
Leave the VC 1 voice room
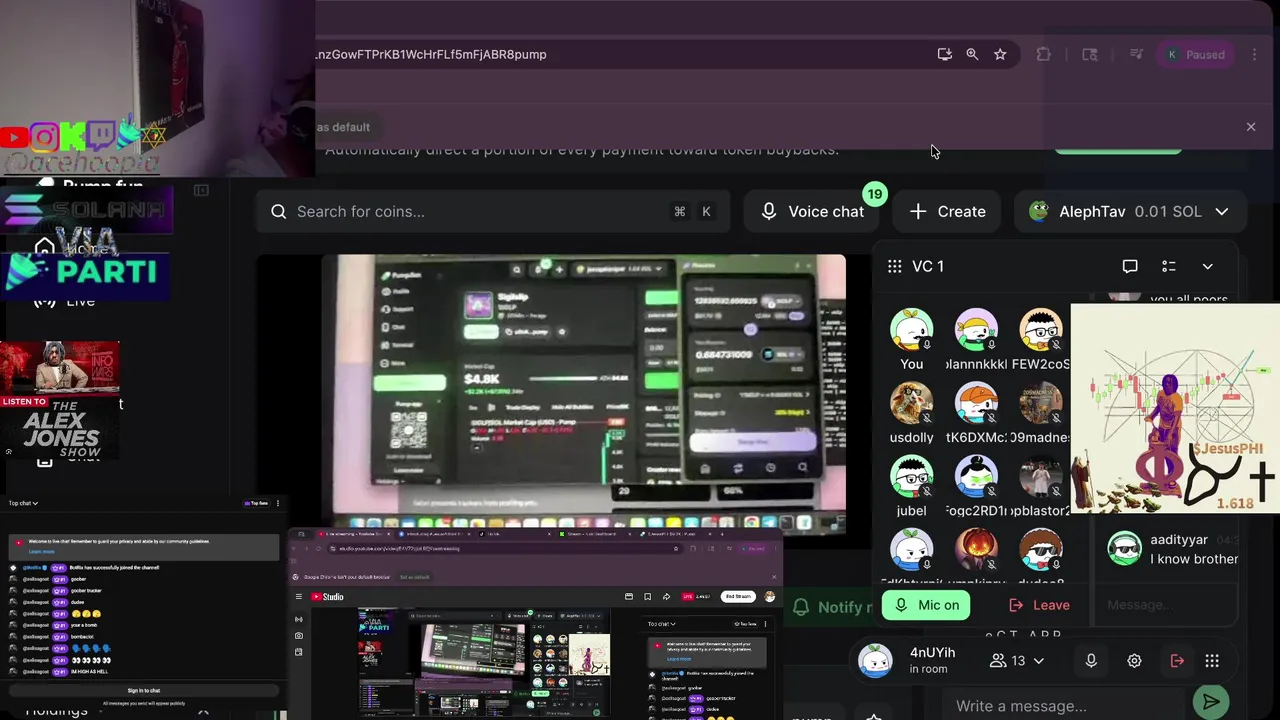1039,605
